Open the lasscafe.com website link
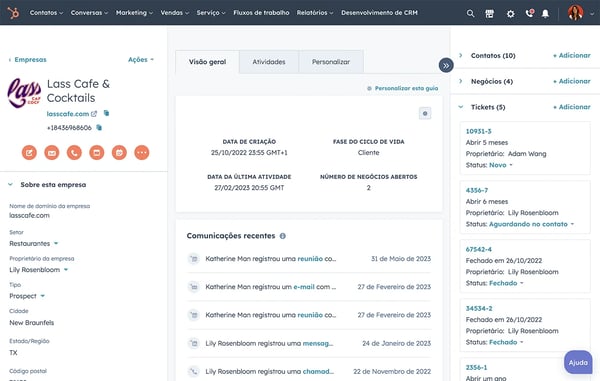Image resolution: width=600 pixels, height=381 pixels. coord(68,114)
